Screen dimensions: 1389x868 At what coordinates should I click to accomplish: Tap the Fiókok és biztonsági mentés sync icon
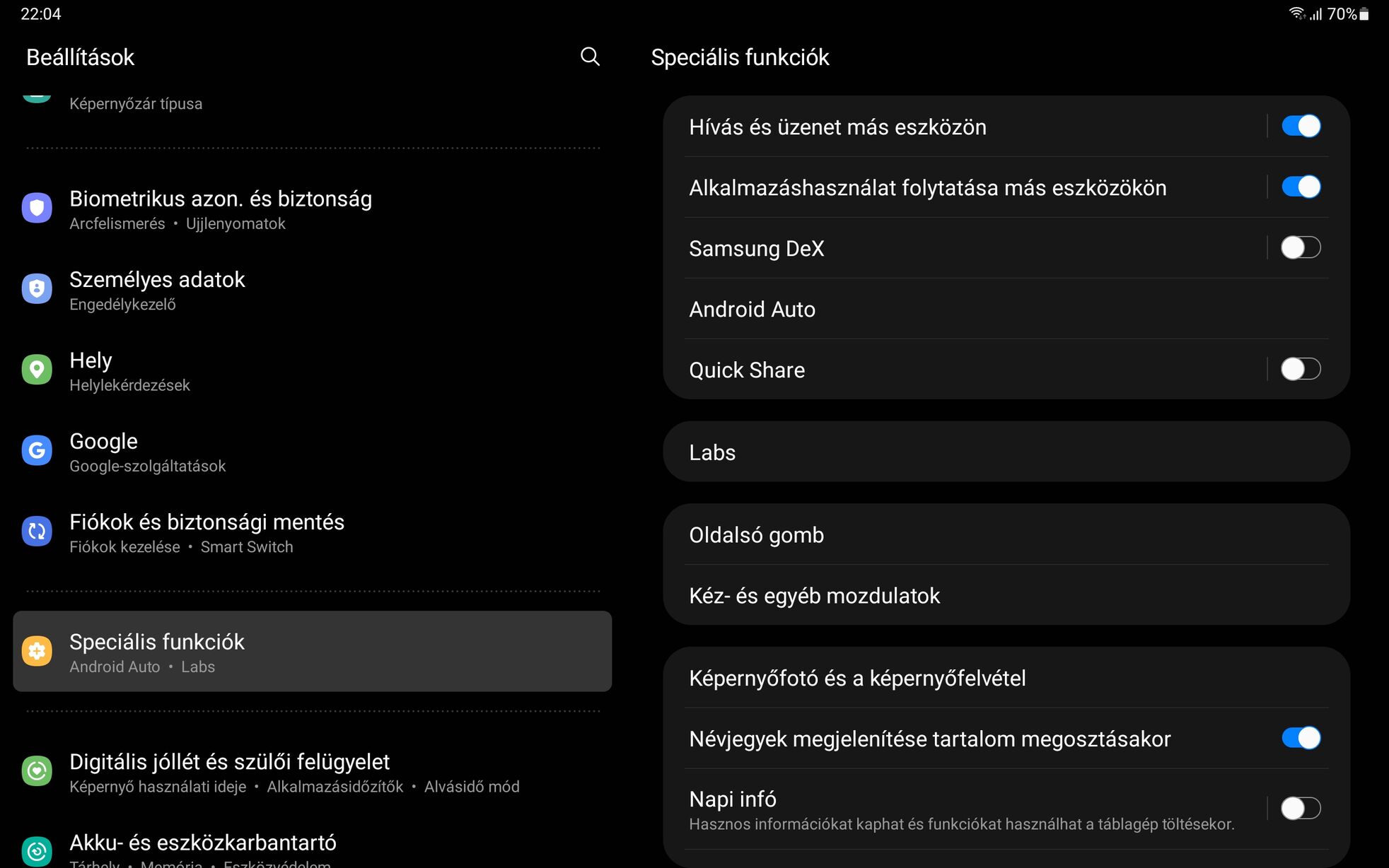click(x=37, y=531)
